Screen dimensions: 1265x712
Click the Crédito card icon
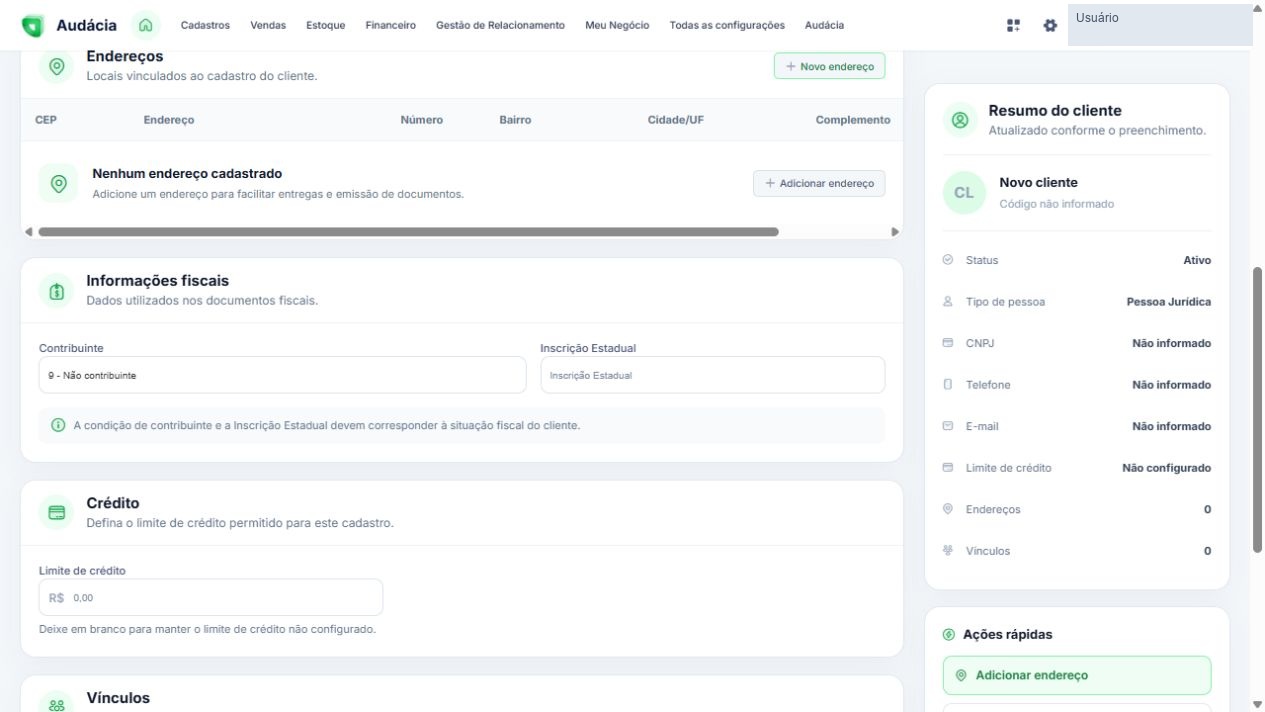coord(57,513)
